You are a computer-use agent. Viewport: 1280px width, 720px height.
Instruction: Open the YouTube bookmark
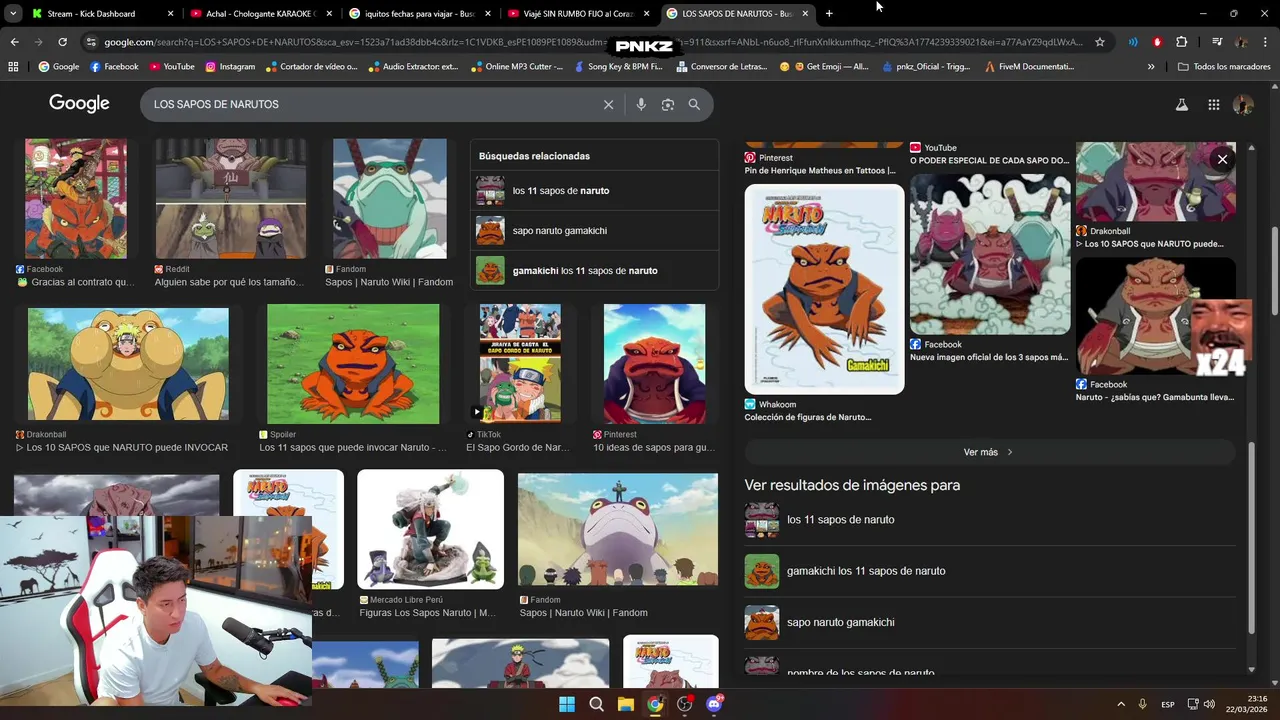coord(171,66)
